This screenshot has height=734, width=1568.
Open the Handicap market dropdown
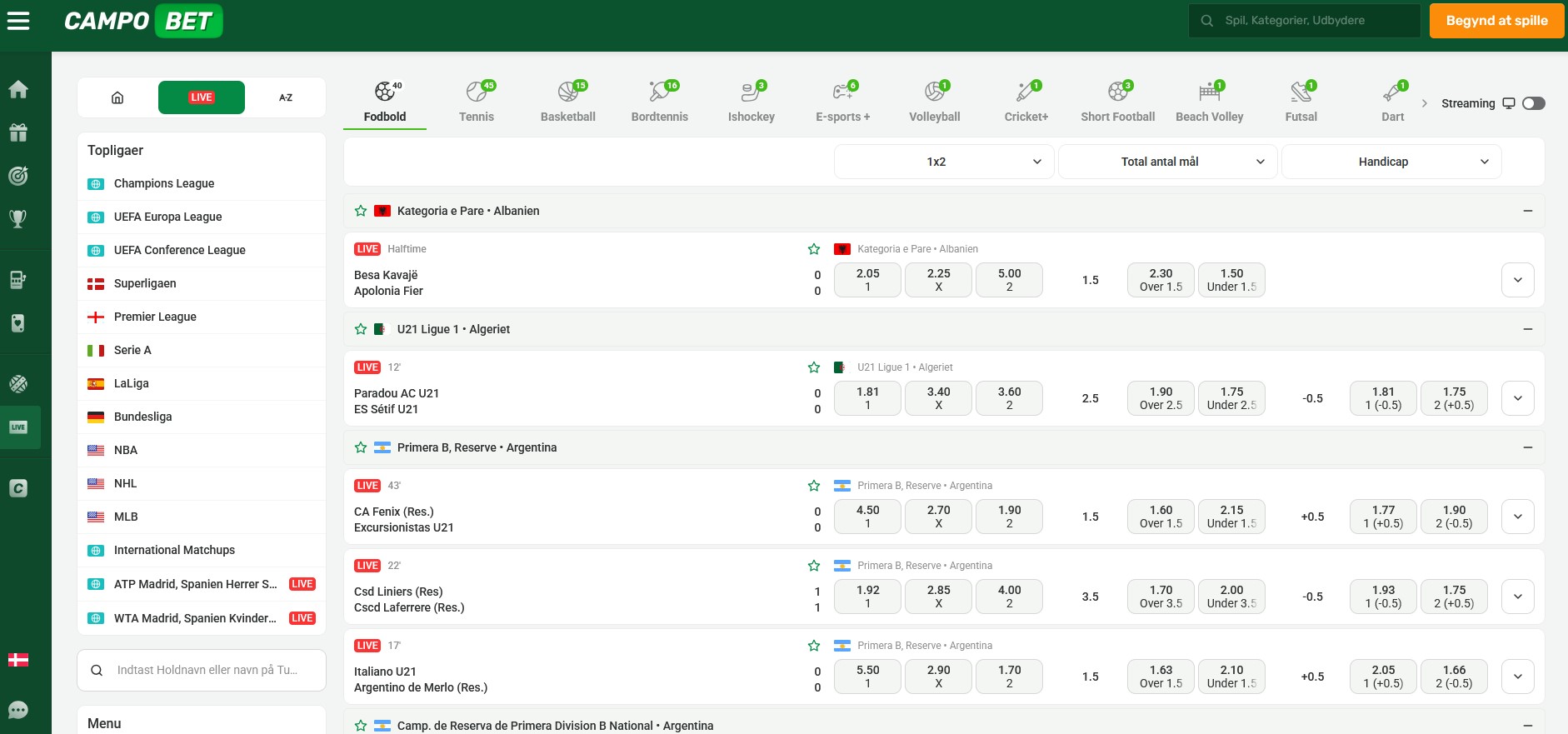1391,162
